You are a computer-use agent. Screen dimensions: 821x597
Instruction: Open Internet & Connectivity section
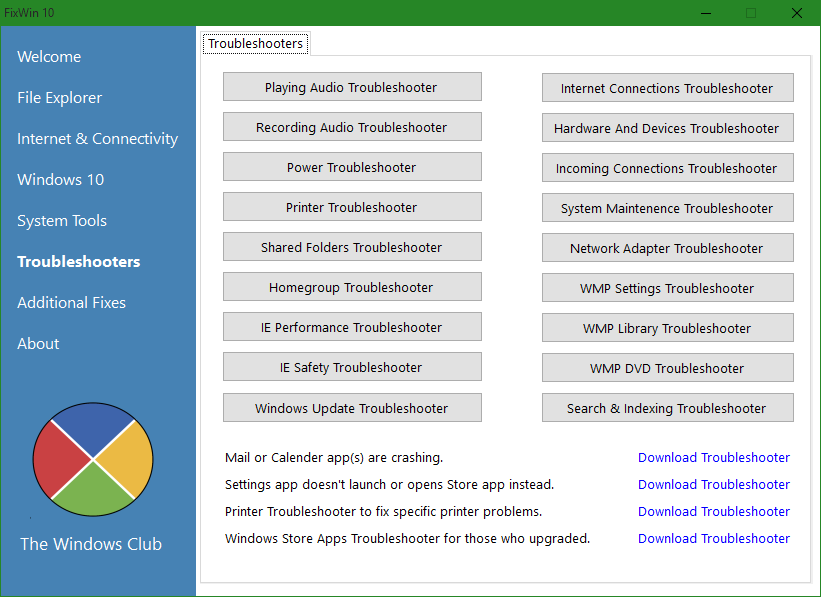click(x=97, y=138)
